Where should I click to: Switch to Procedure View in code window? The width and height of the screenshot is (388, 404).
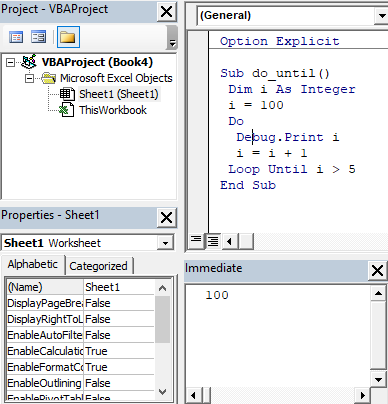tap(196, 241)
